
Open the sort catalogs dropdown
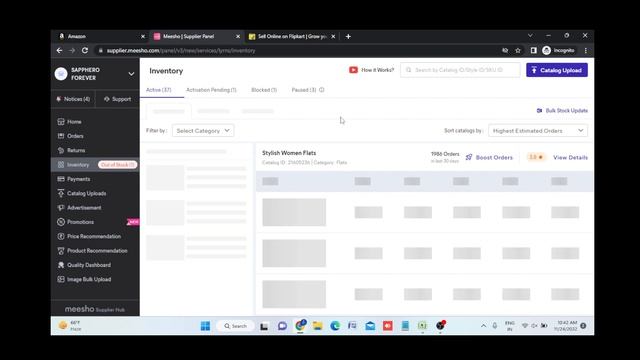pyautogui.click(x=538, y=131)
